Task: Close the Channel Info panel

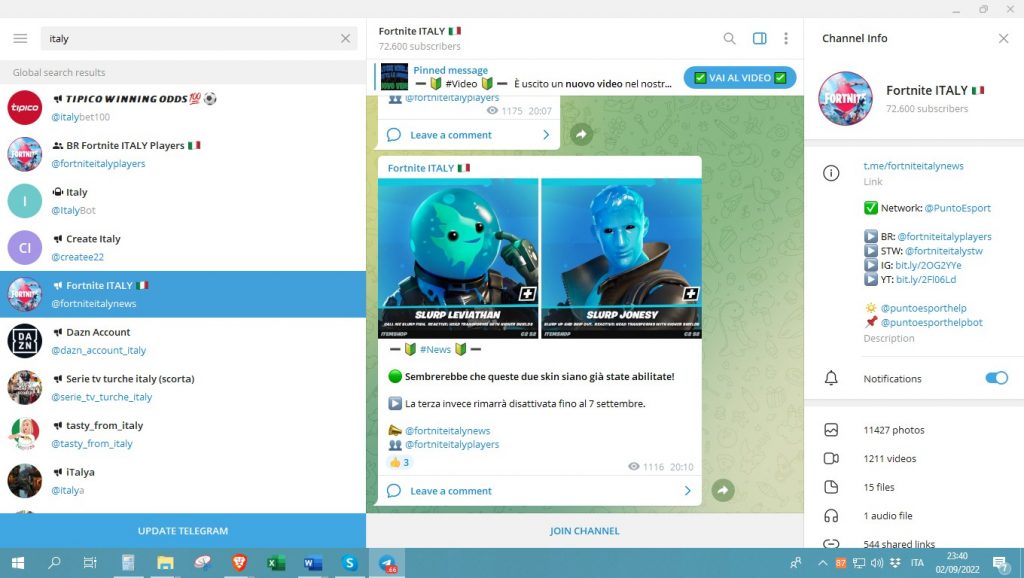Action: click(x=1003, y=39)
